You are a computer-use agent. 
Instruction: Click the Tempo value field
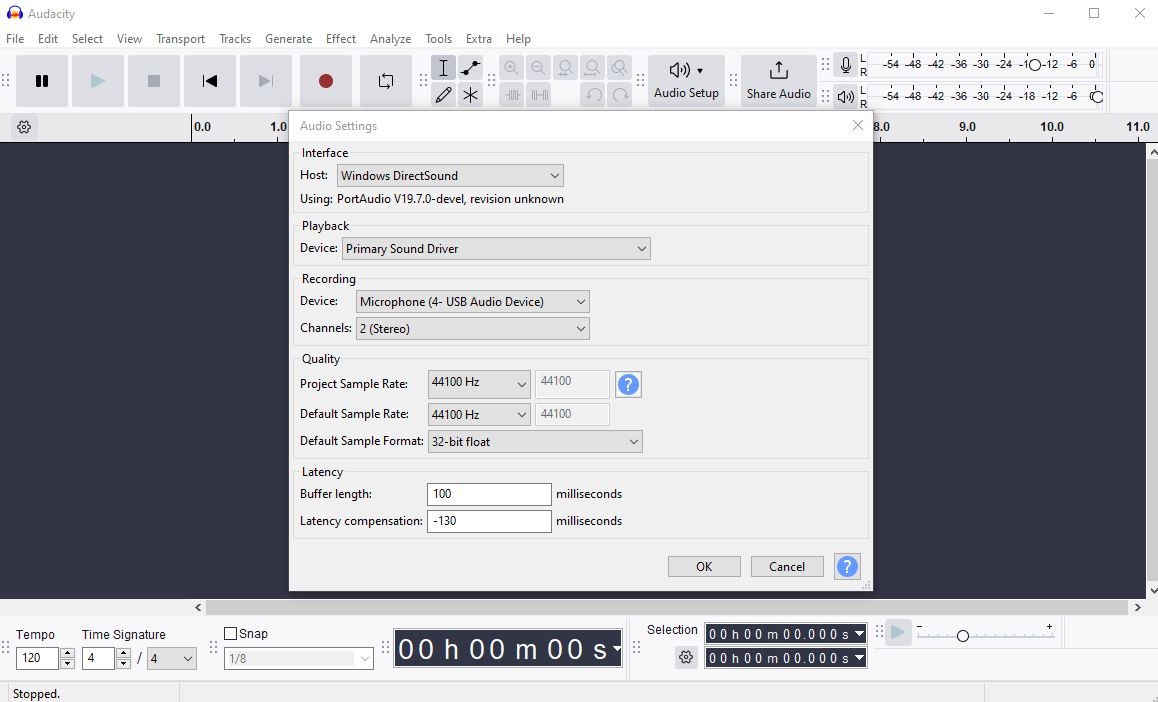[37, 658]
